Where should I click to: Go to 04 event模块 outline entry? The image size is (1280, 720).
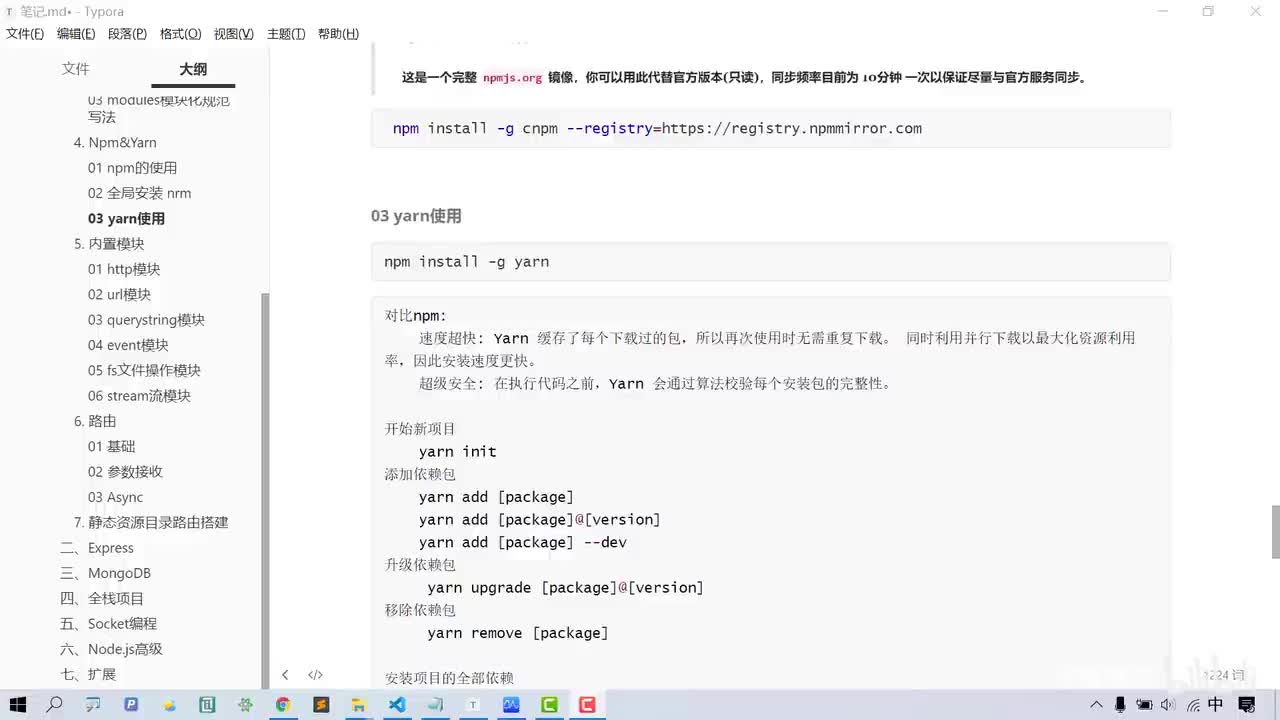128,345
